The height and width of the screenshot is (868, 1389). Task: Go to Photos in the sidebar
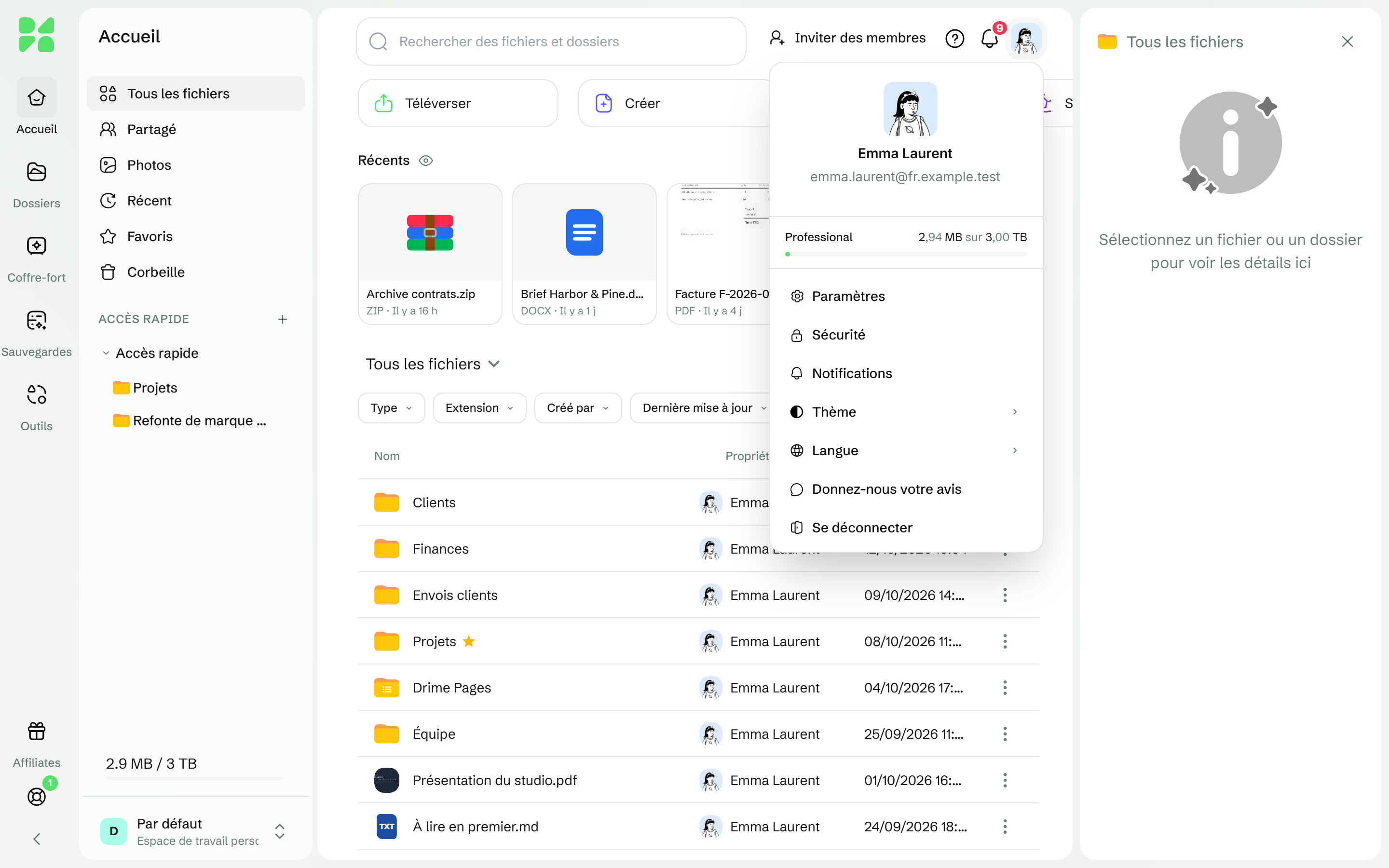pyautogui.click(x=195, y=165)
